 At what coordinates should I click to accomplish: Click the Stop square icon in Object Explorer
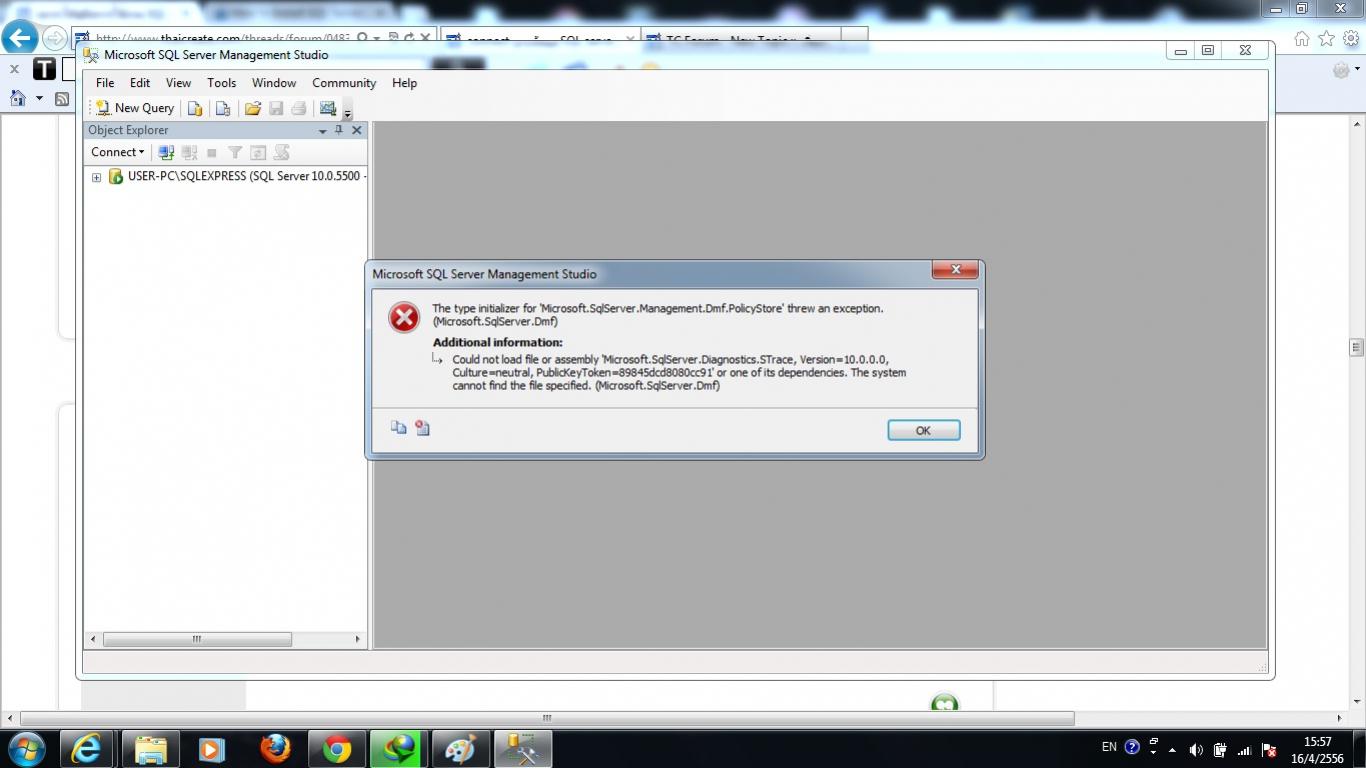pyautogui.click(x=211, y=153)
